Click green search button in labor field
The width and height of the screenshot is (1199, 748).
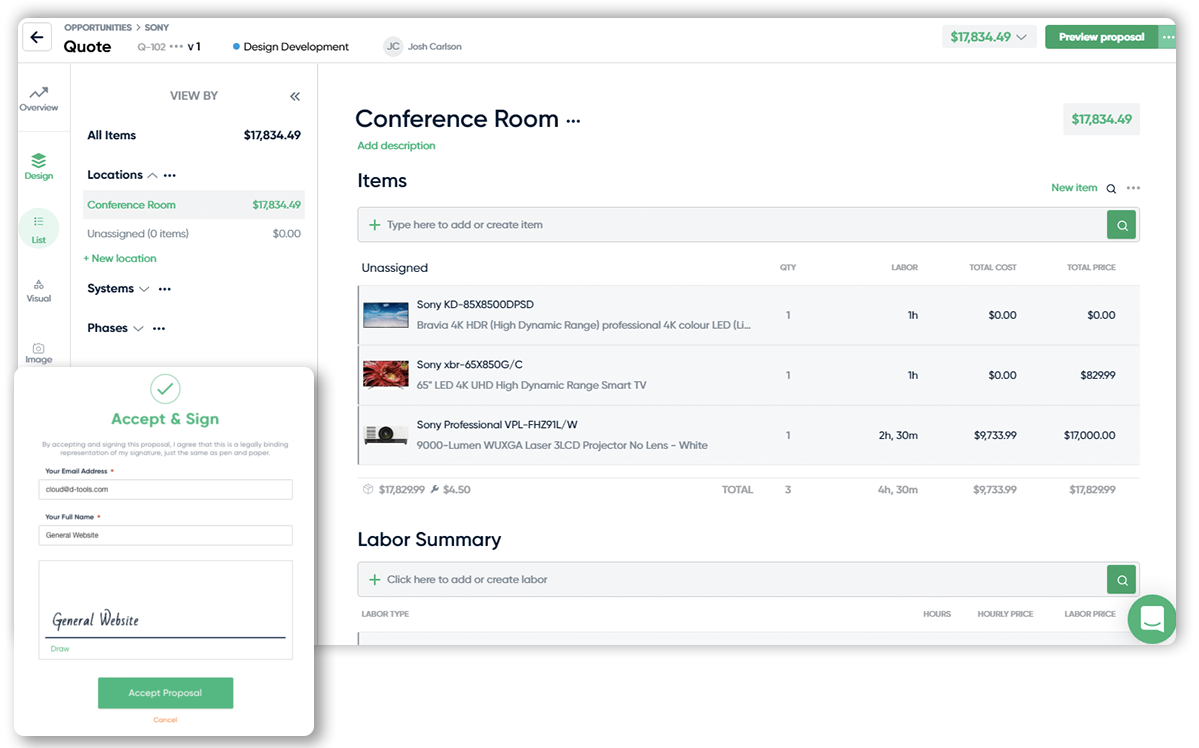pyautogui.click(x=1122, y=580)
